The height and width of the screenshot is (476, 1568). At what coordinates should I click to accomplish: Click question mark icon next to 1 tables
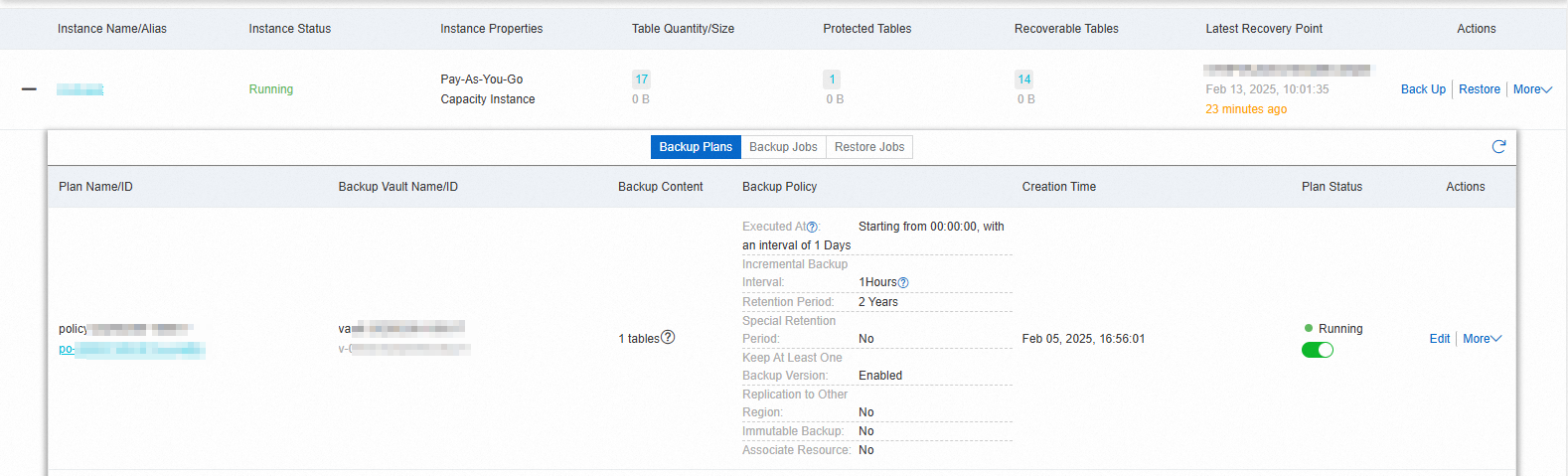pyautogui.click(x=668, y=338)
